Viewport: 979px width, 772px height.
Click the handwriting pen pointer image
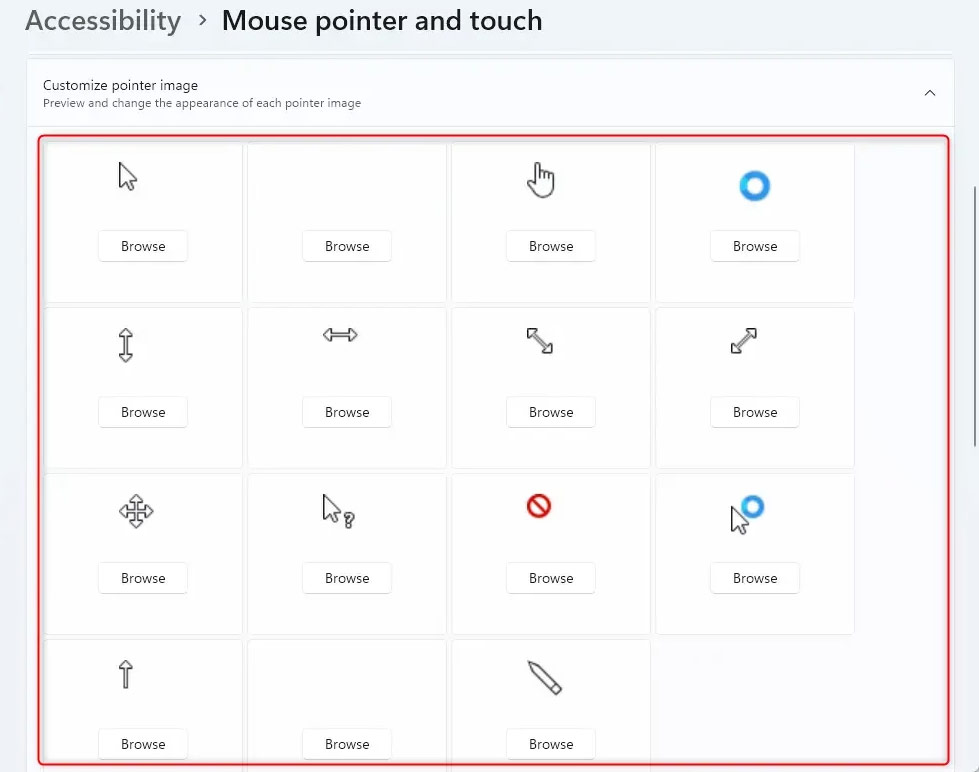point(545,677)
